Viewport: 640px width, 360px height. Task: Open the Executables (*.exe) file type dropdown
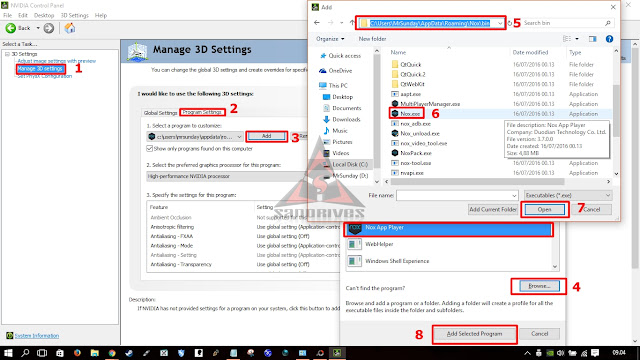click(568, 196)
